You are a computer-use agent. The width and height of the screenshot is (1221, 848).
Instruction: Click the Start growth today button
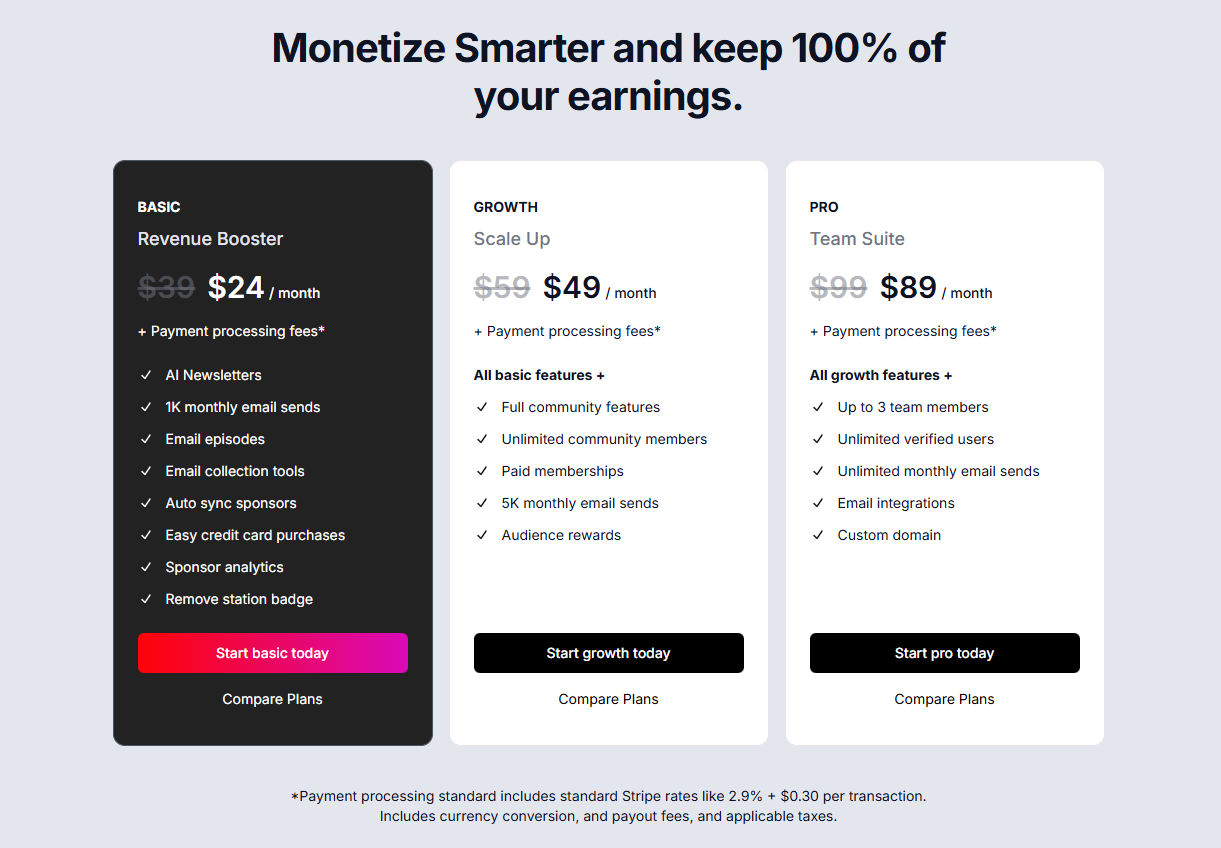(608, 653)
